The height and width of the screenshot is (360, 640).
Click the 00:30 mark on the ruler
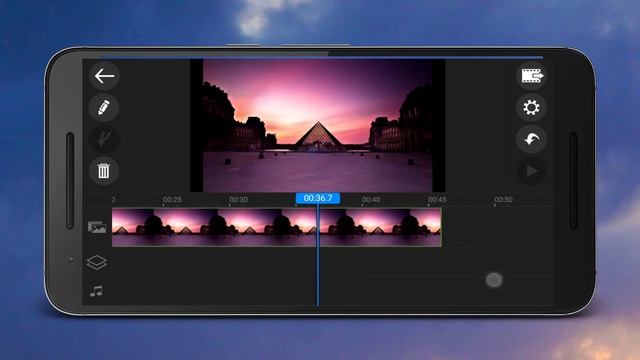point(238,200)
